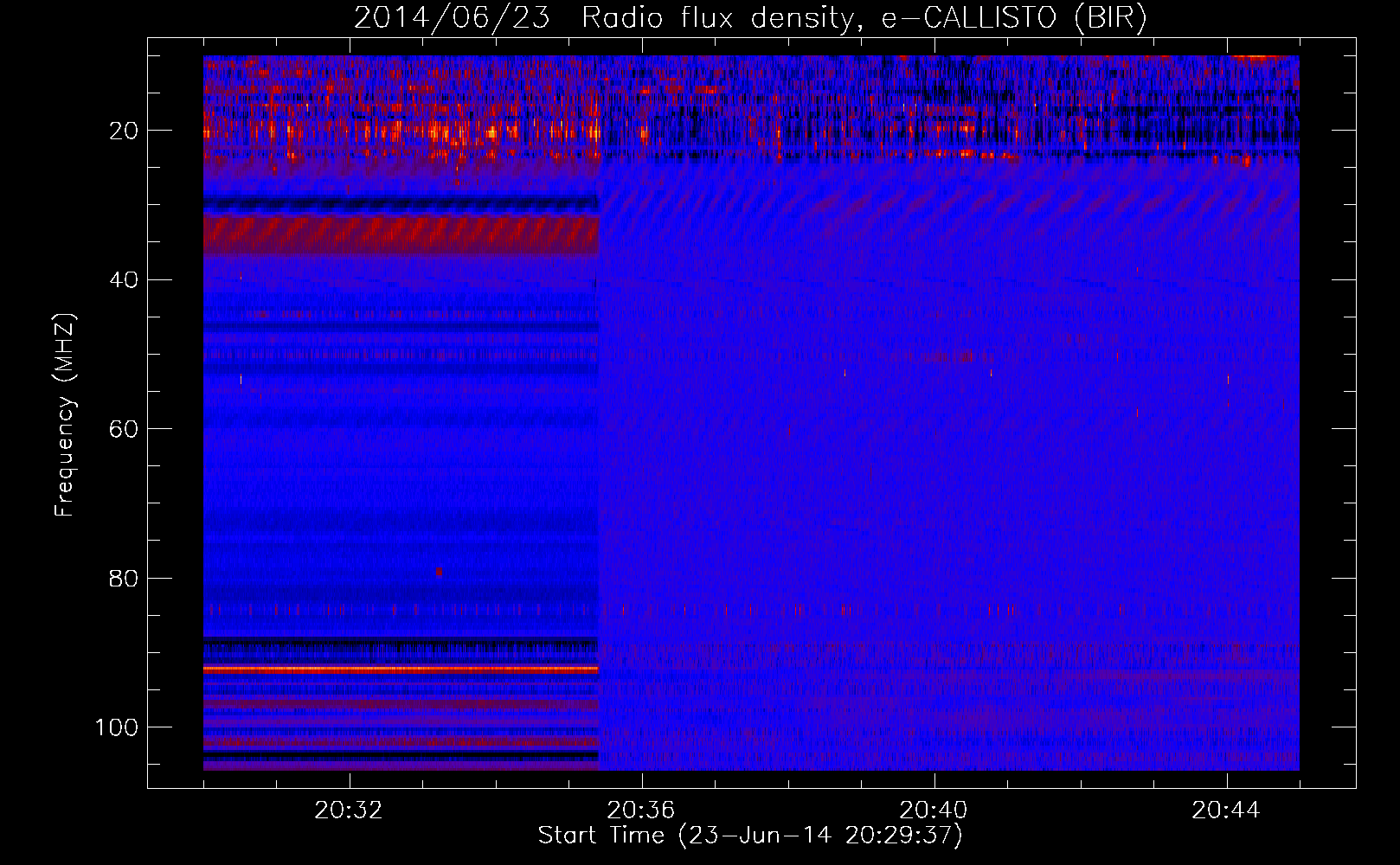Click the small red spot near 80 MHz
Viewport: 1400px width, 865px height.
point(440,572)
